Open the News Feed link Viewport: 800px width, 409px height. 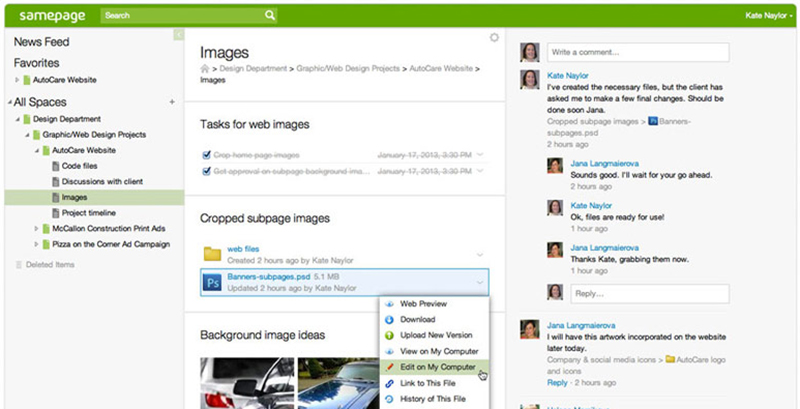tap(41, 42)
